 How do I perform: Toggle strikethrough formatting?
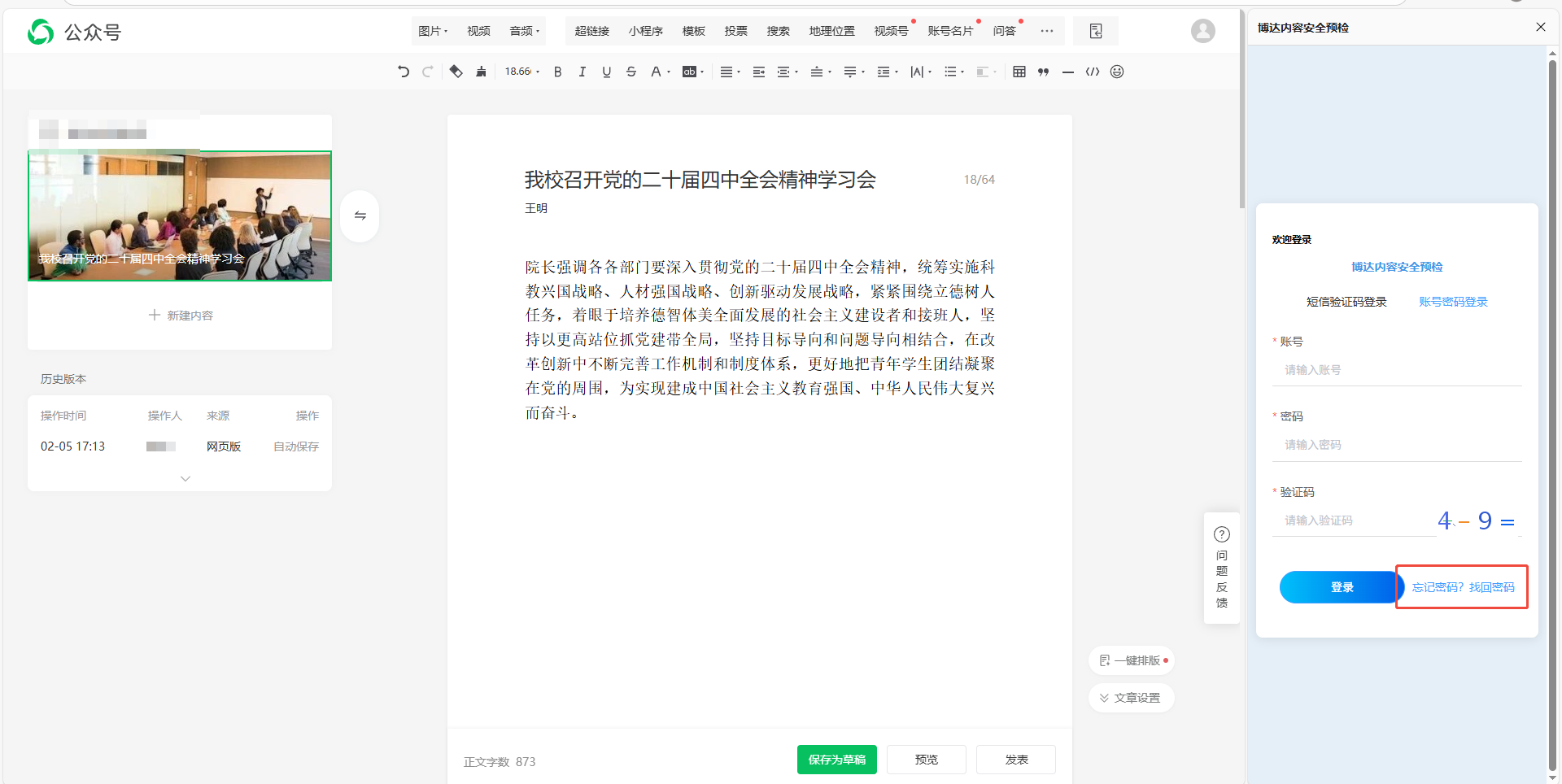click(630, 72)
